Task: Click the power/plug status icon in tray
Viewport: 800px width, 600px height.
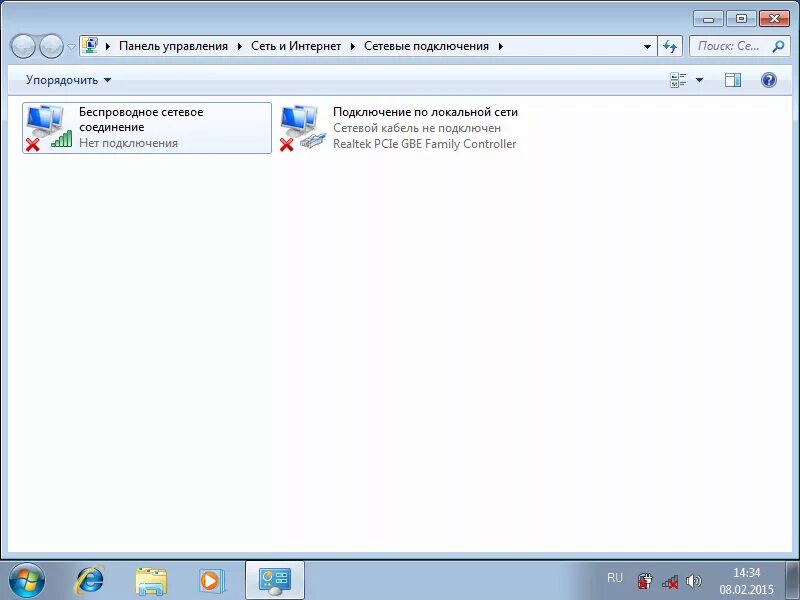Action: pyautogui.click(x=645, y=580)
